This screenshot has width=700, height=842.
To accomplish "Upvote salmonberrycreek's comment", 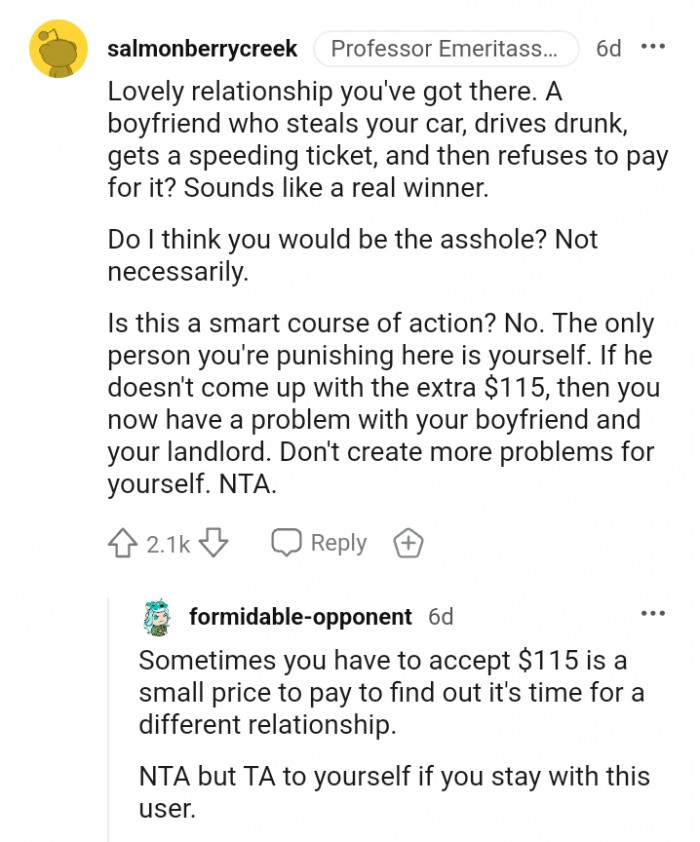I will tap(122, 544).
